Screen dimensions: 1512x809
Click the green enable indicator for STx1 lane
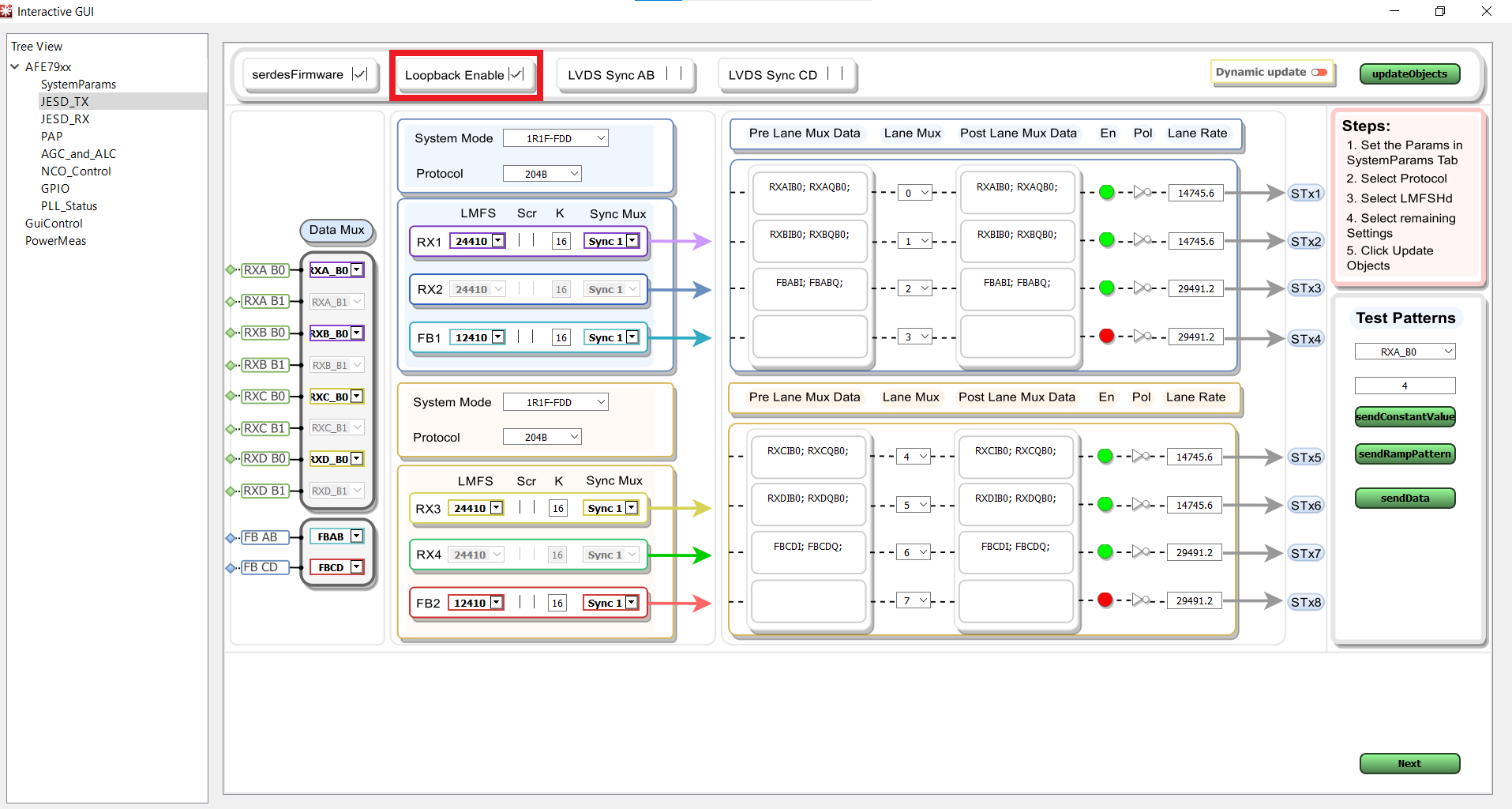click(x=1106, y=192)
